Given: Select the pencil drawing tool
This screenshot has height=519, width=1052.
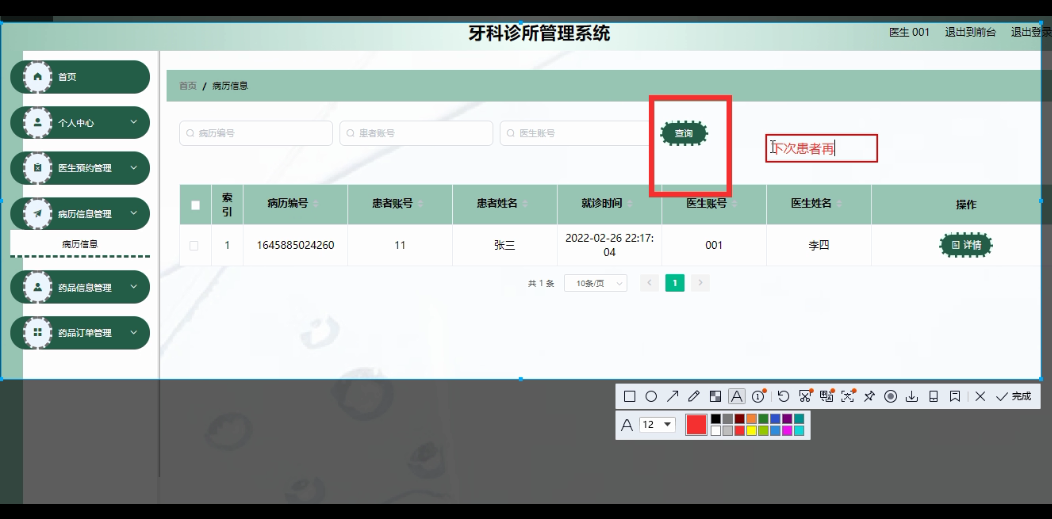Looking at the screenshot, I should point(694,396).
